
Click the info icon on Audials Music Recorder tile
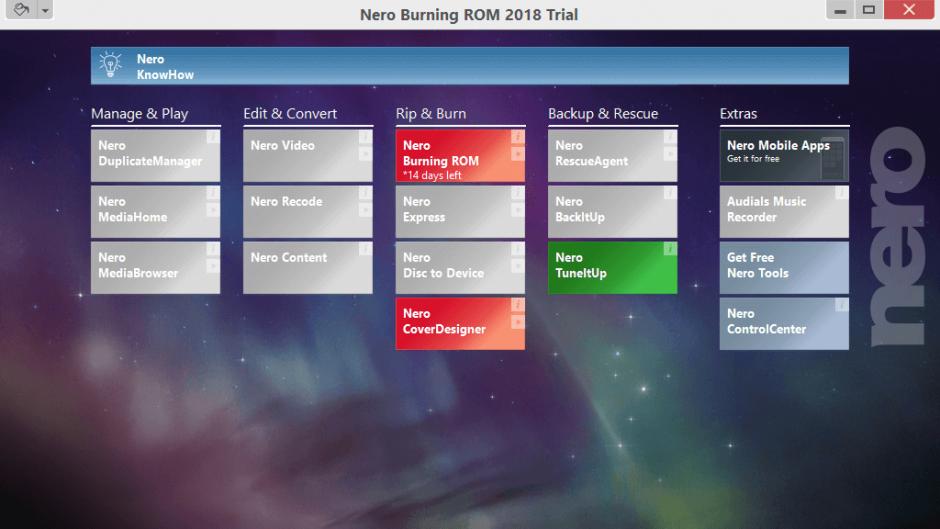[841, 193]
